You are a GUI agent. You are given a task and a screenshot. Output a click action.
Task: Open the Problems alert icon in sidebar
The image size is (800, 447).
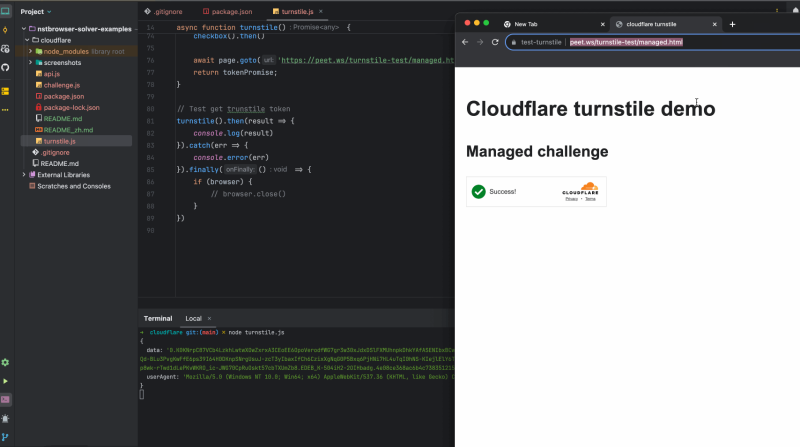coord(5,418)
